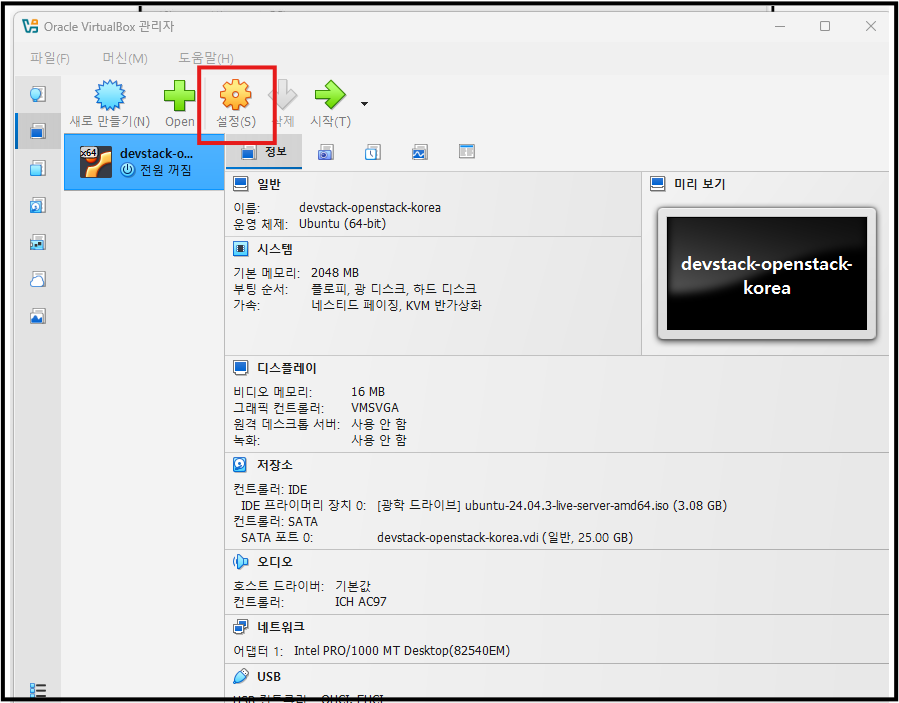This screenshot has height=703, width=899.
Task: Open the Media disk icon in the sidebar
Action: pyautogui.click(x=38, y=205)
